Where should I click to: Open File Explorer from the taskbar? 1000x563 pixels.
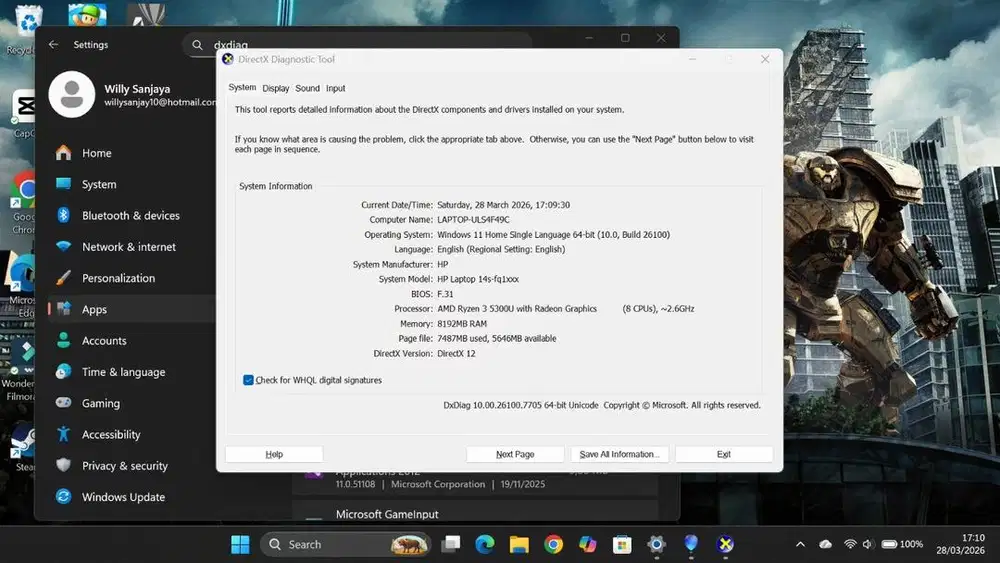pos(519,545)
